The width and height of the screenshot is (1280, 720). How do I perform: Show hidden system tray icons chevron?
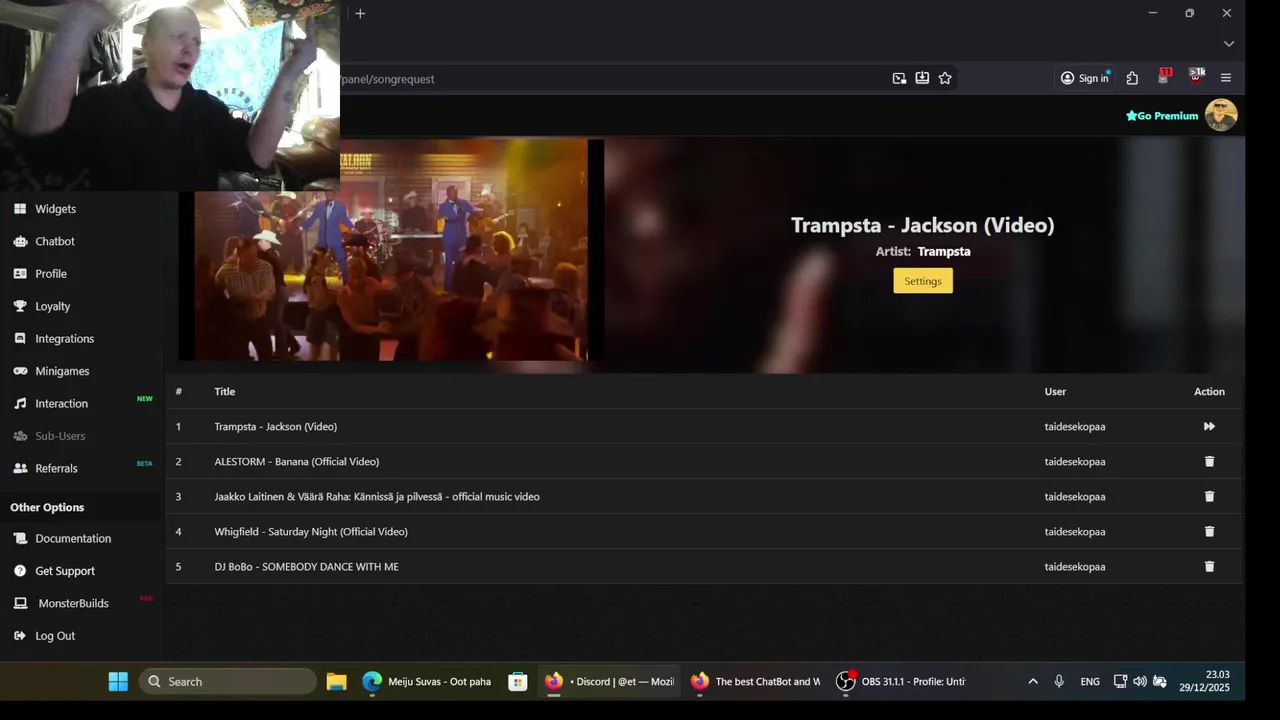click(x=1033, y=681)
